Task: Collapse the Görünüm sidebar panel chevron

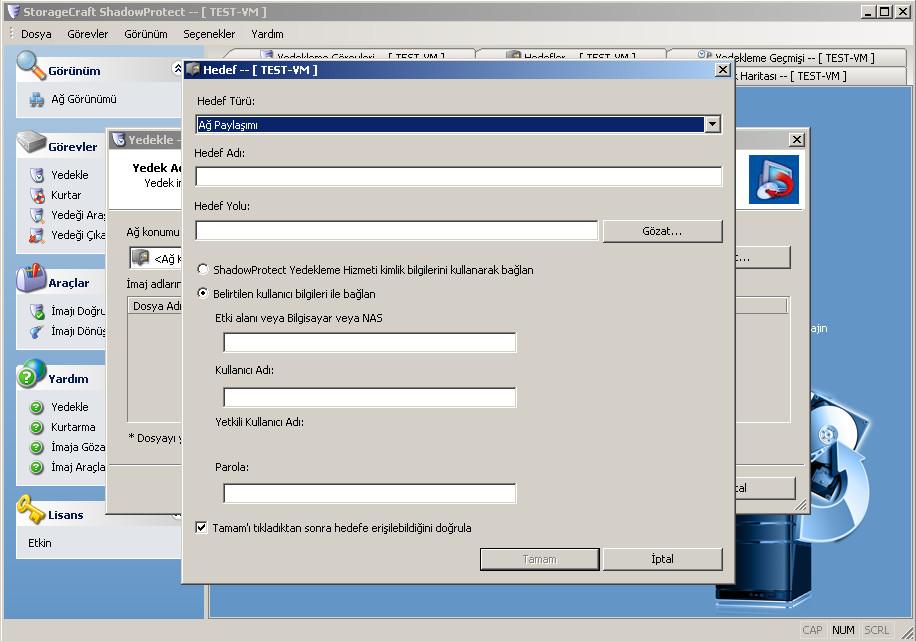Action: 177,69
